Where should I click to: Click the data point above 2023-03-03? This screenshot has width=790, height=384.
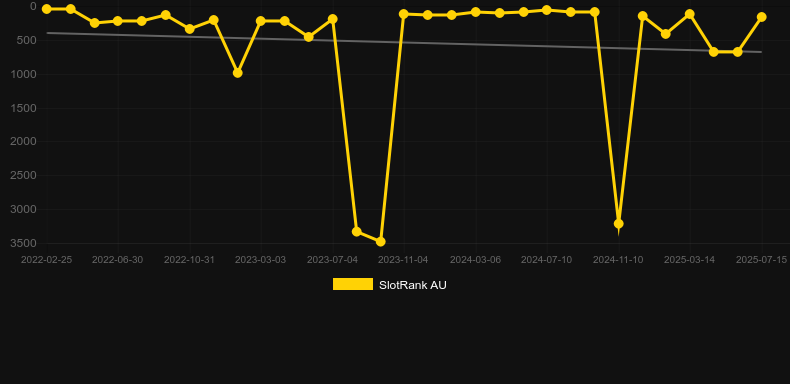pyautogui.click(x=260, y=21)
